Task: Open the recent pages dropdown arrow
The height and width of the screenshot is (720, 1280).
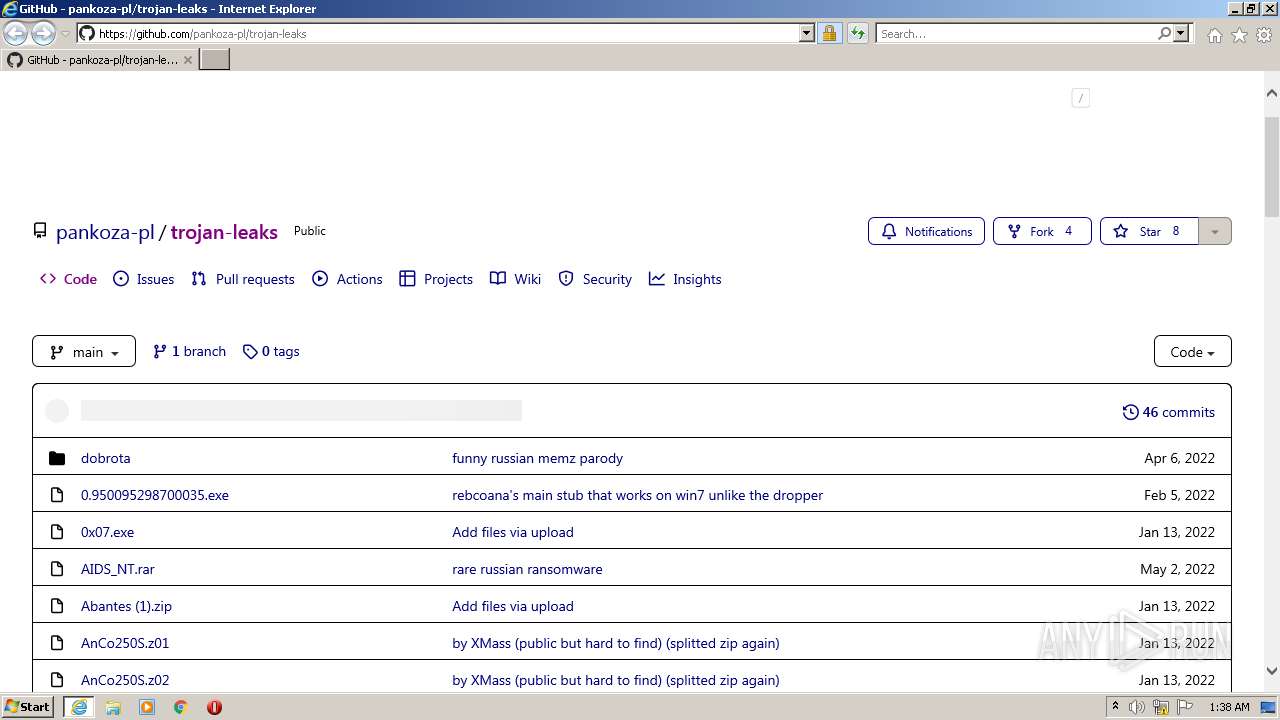Action: click(x=65, y=34)
